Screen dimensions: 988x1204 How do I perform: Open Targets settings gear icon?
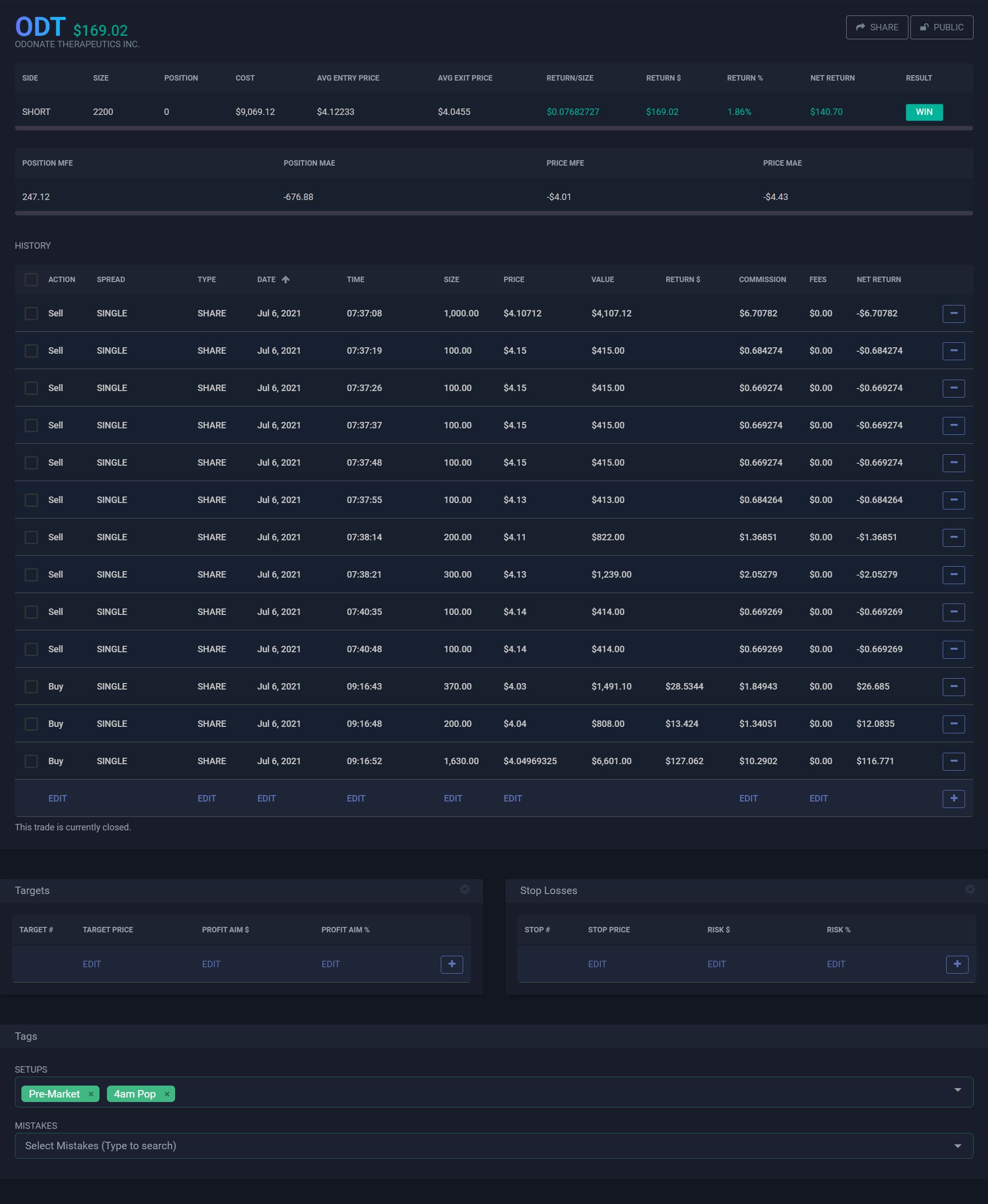point(465,889)
